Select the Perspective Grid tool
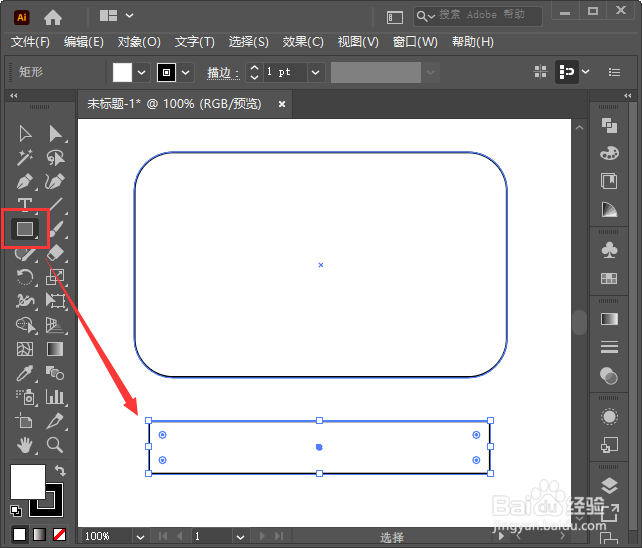This screenshot has height=548, width=642. pos(55,325)
